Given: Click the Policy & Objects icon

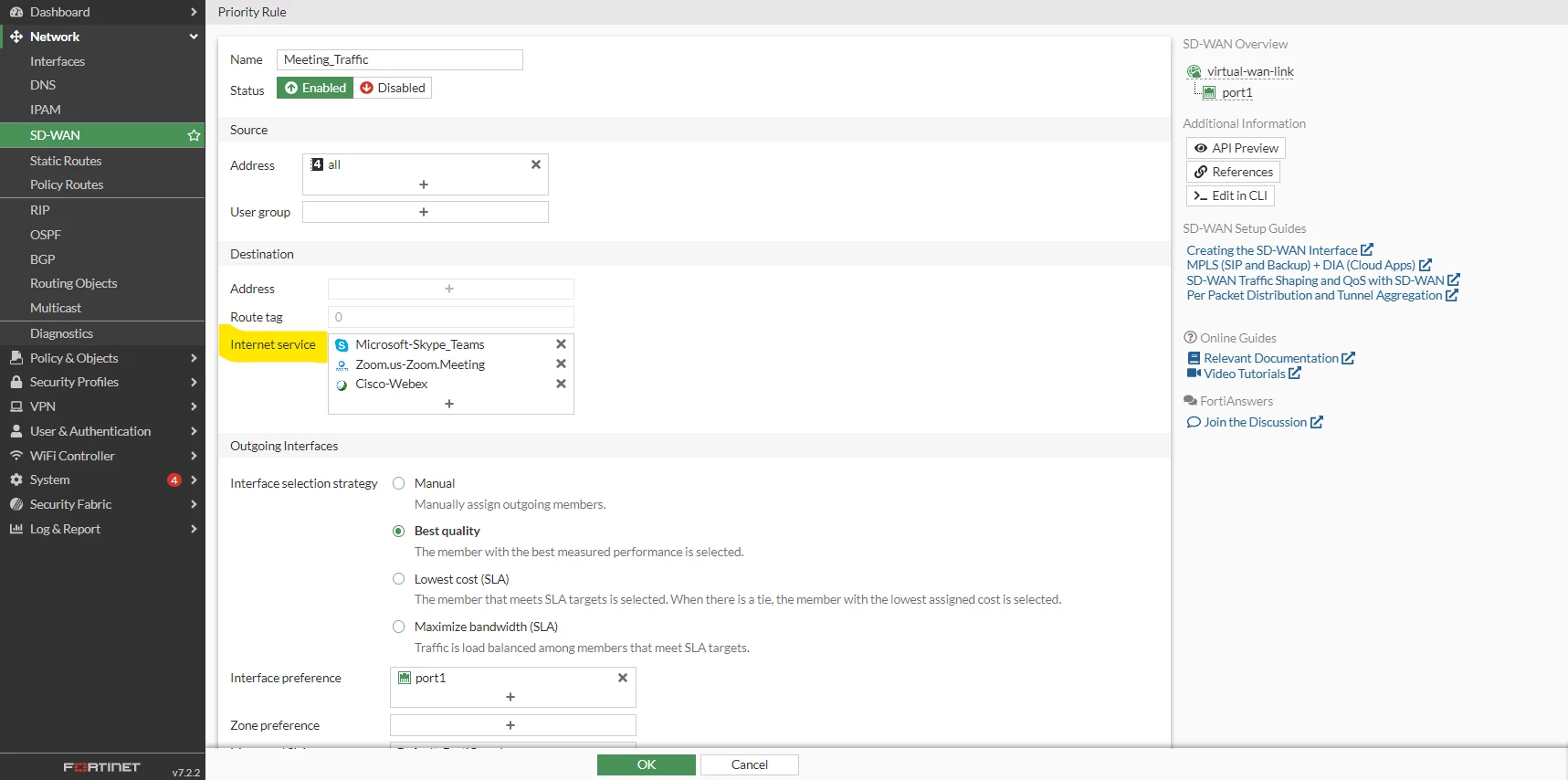Looking at the screenshot, I should coord(16,358).
